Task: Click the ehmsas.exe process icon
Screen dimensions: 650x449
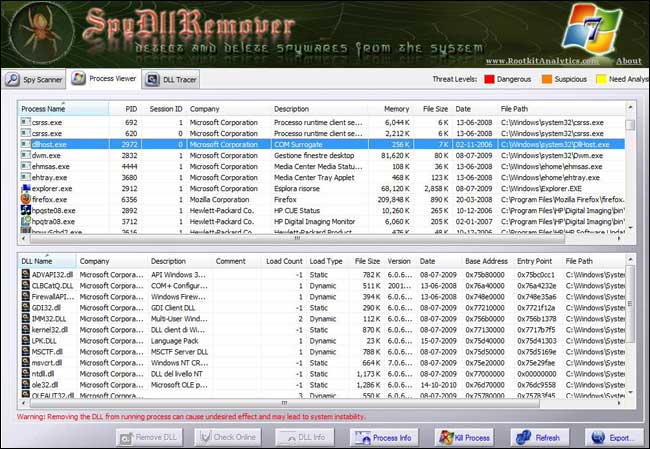Action: pyautogui.click(x=26, y=166)
